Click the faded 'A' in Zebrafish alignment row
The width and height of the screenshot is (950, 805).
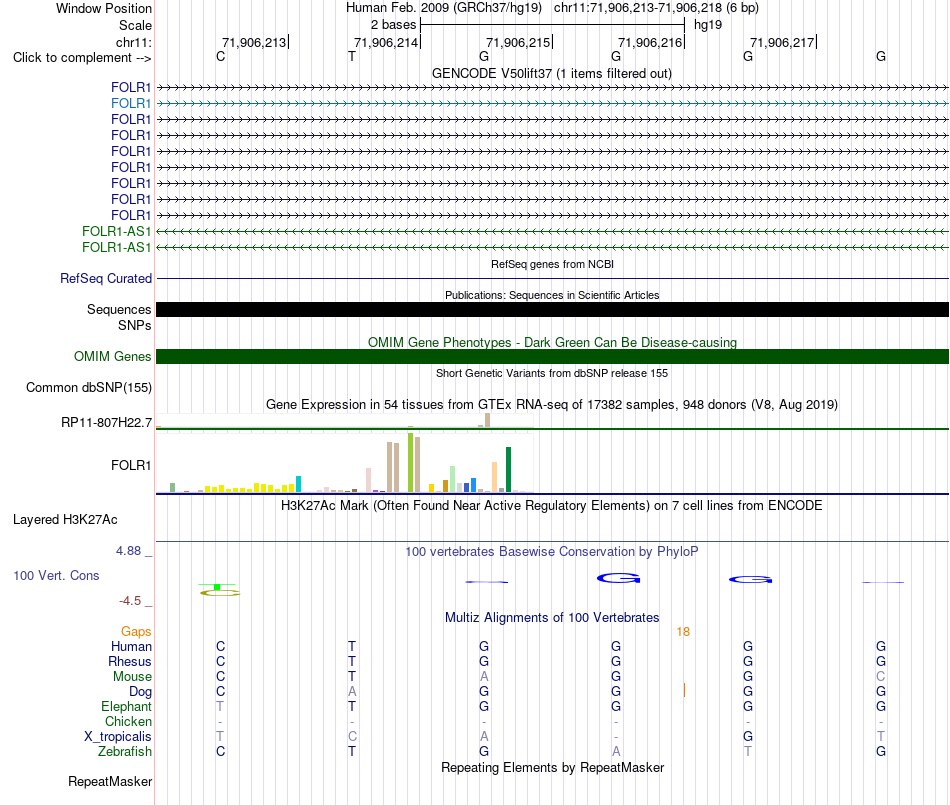[x=616, y=752]
